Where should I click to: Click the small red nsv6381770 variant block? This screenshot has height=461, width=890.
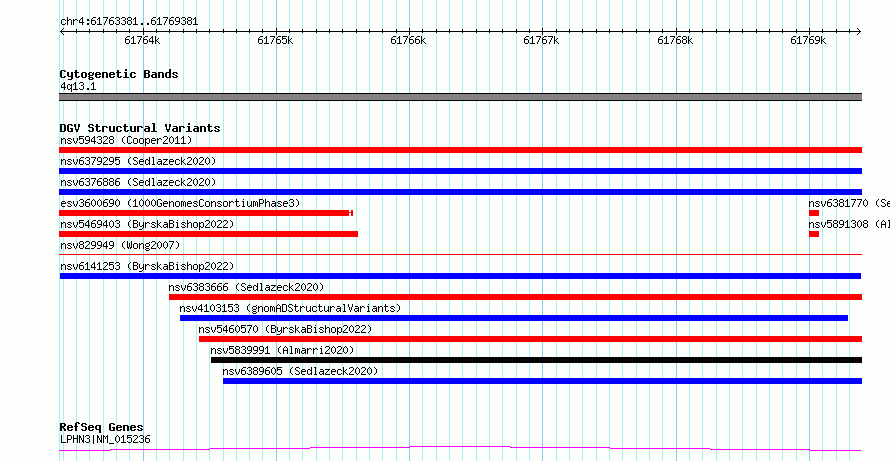point(814,213)
